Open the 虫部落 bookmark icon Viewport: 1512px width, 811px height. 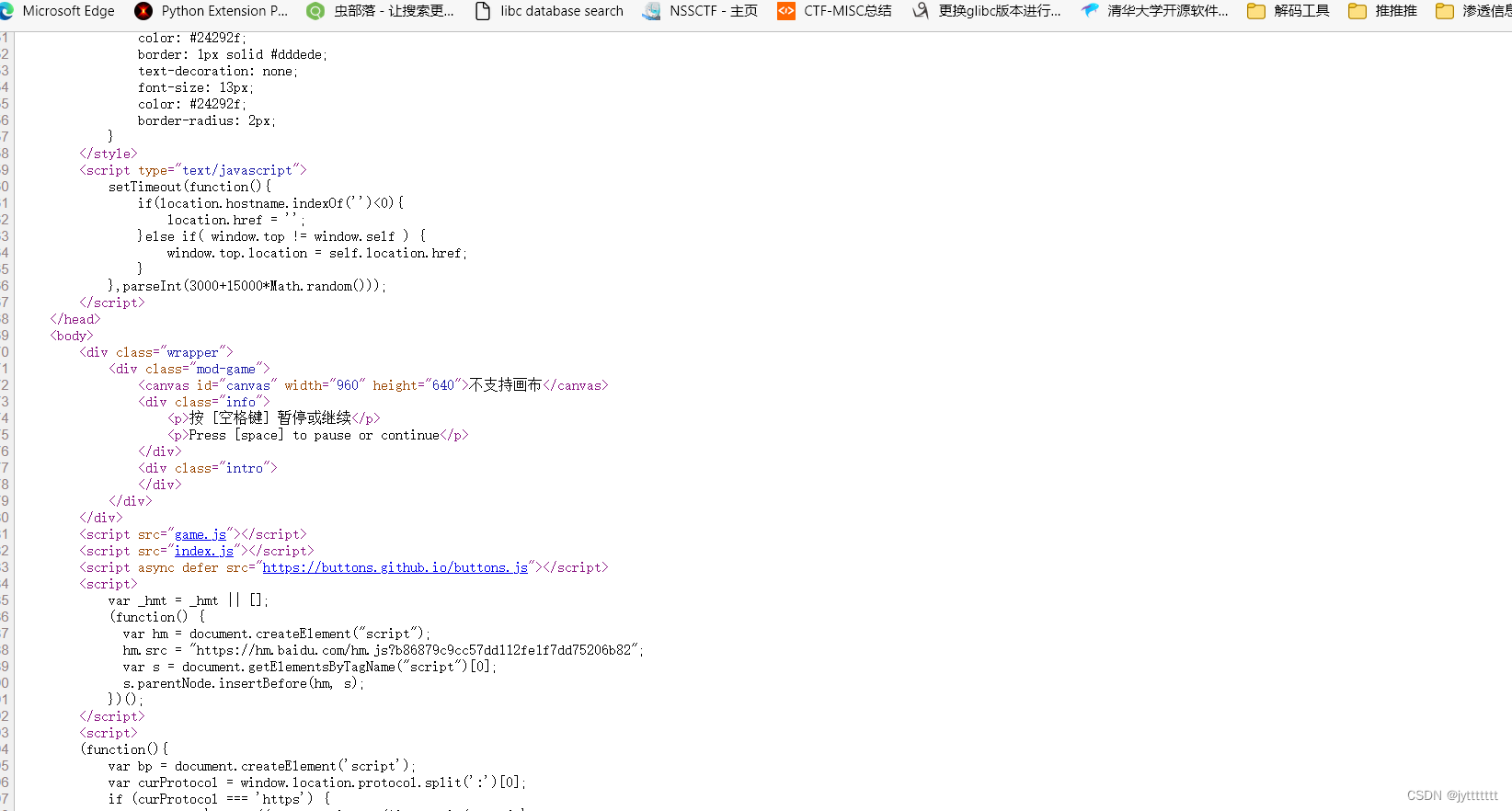(x=315, y=11)
